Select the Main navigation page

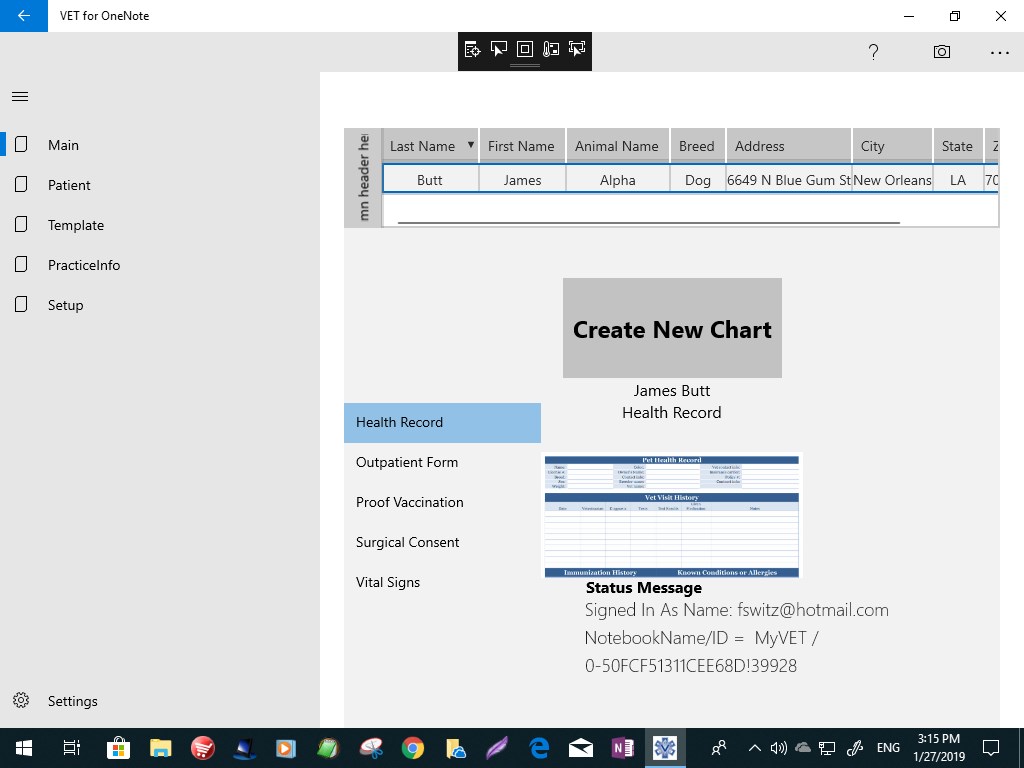pyautogui.click(x=160, y=145)
